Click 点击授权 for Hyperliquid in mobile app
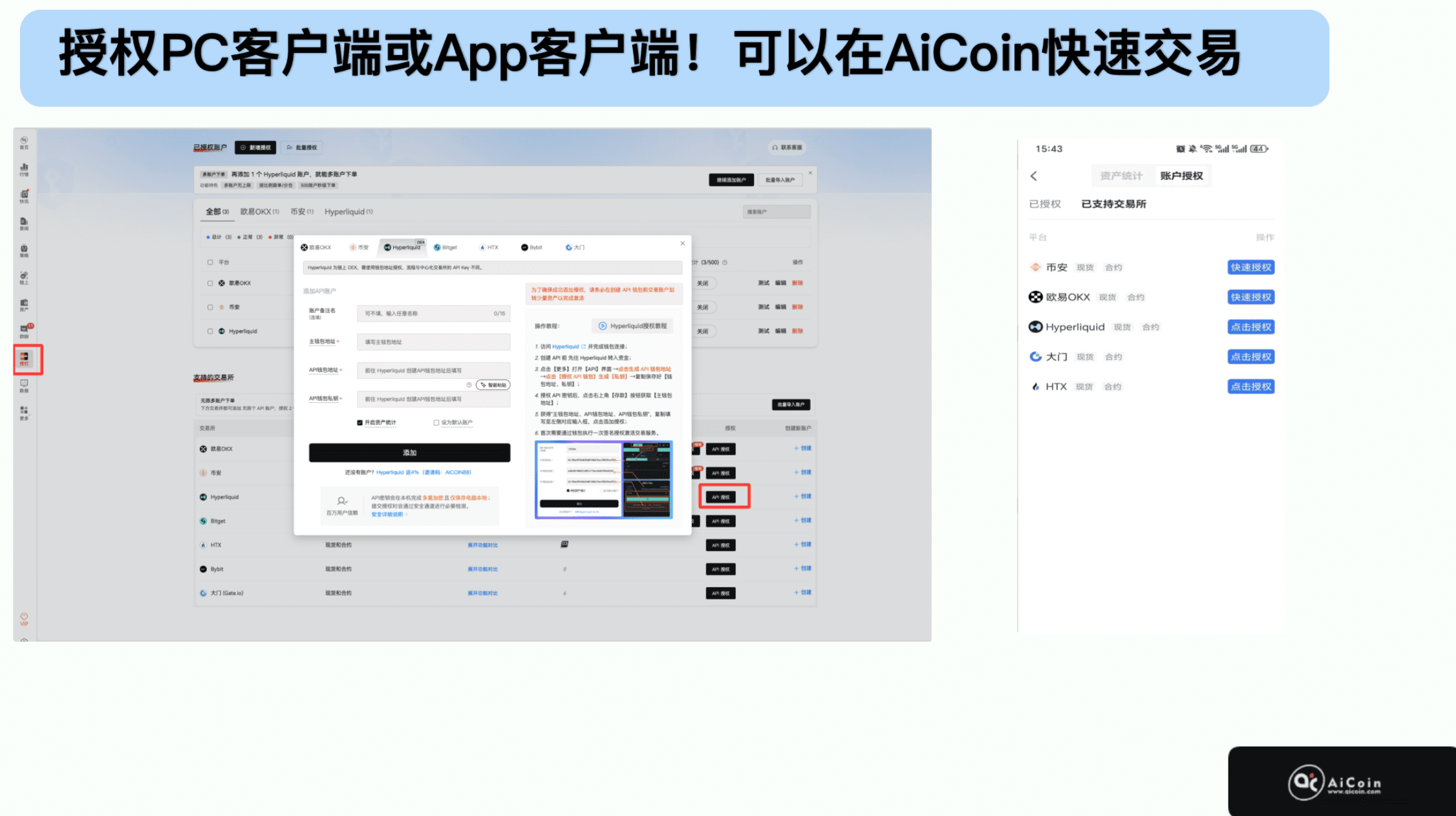 tap(1251, 327)
